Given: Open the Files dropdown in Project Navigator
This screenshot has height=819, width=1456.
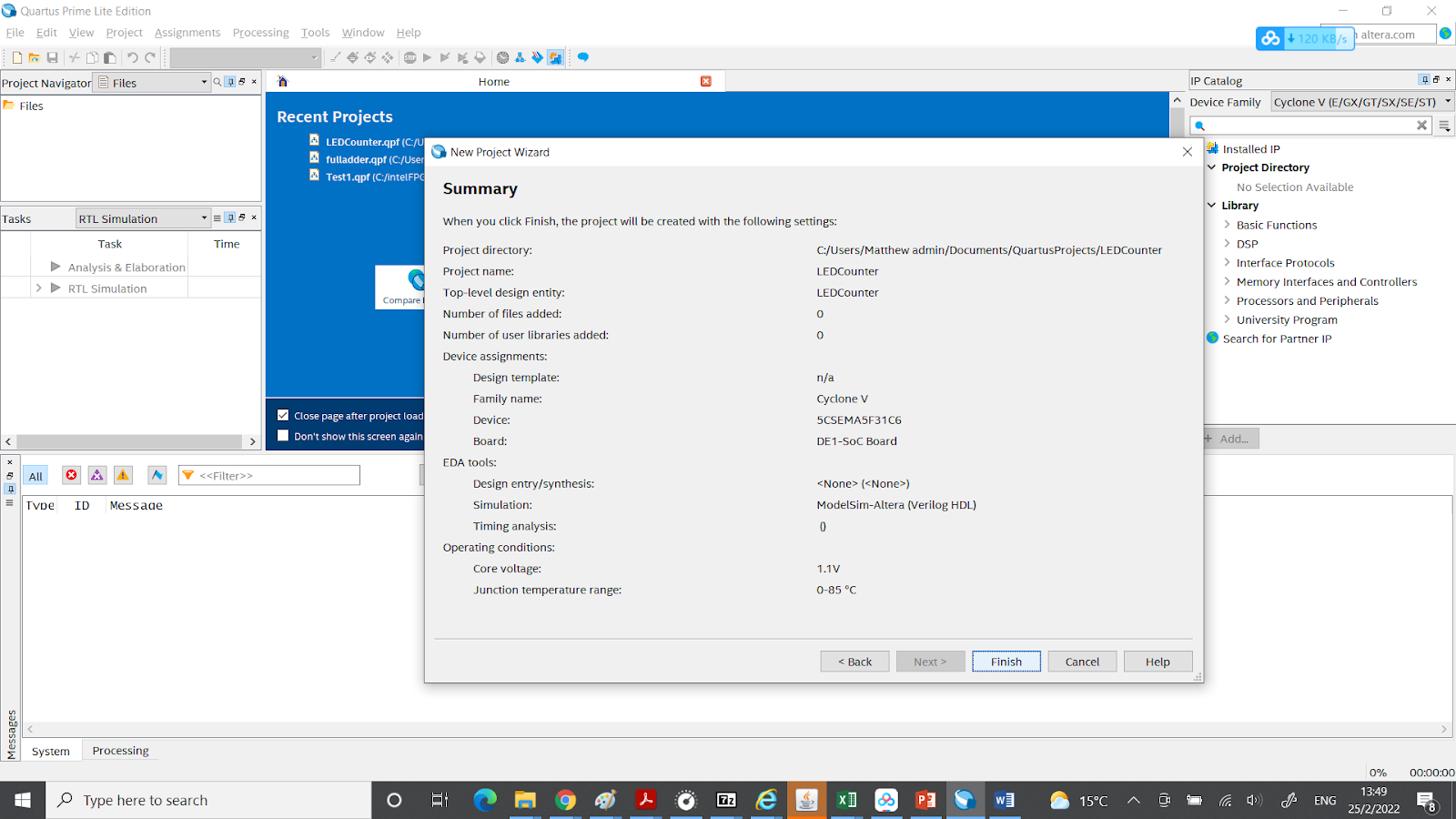Looking at the screenshot, I should point(154,82).
